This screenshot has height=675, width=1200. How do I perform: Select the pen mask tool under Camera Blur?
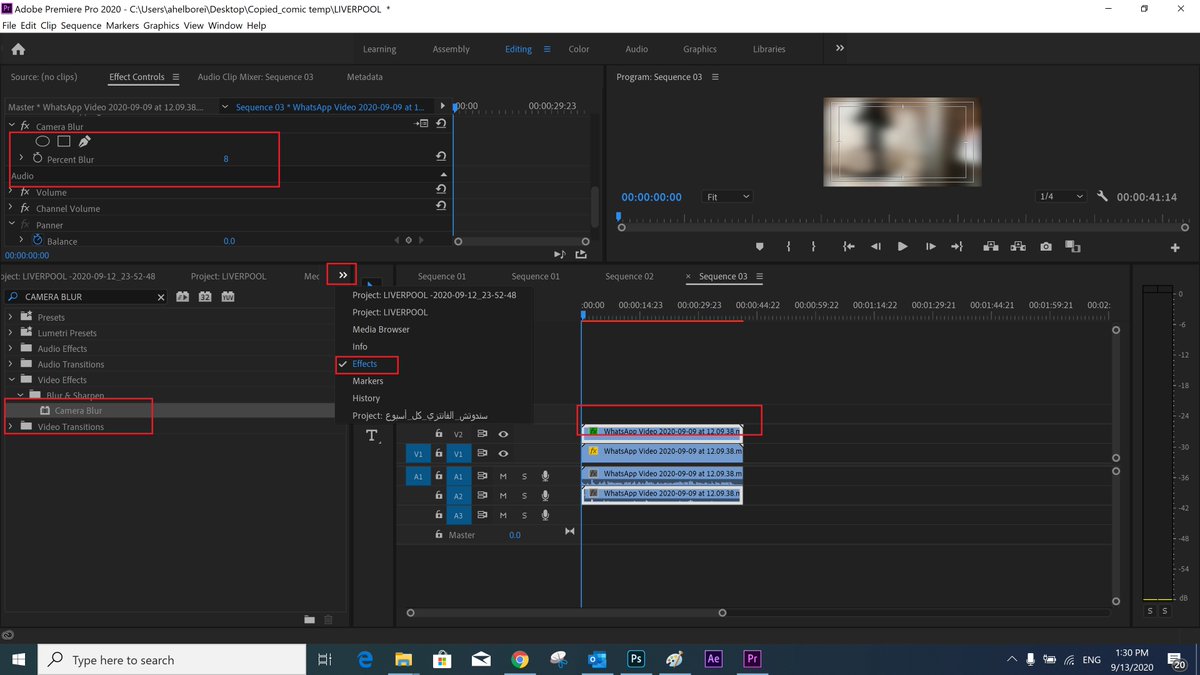point(85,142)
